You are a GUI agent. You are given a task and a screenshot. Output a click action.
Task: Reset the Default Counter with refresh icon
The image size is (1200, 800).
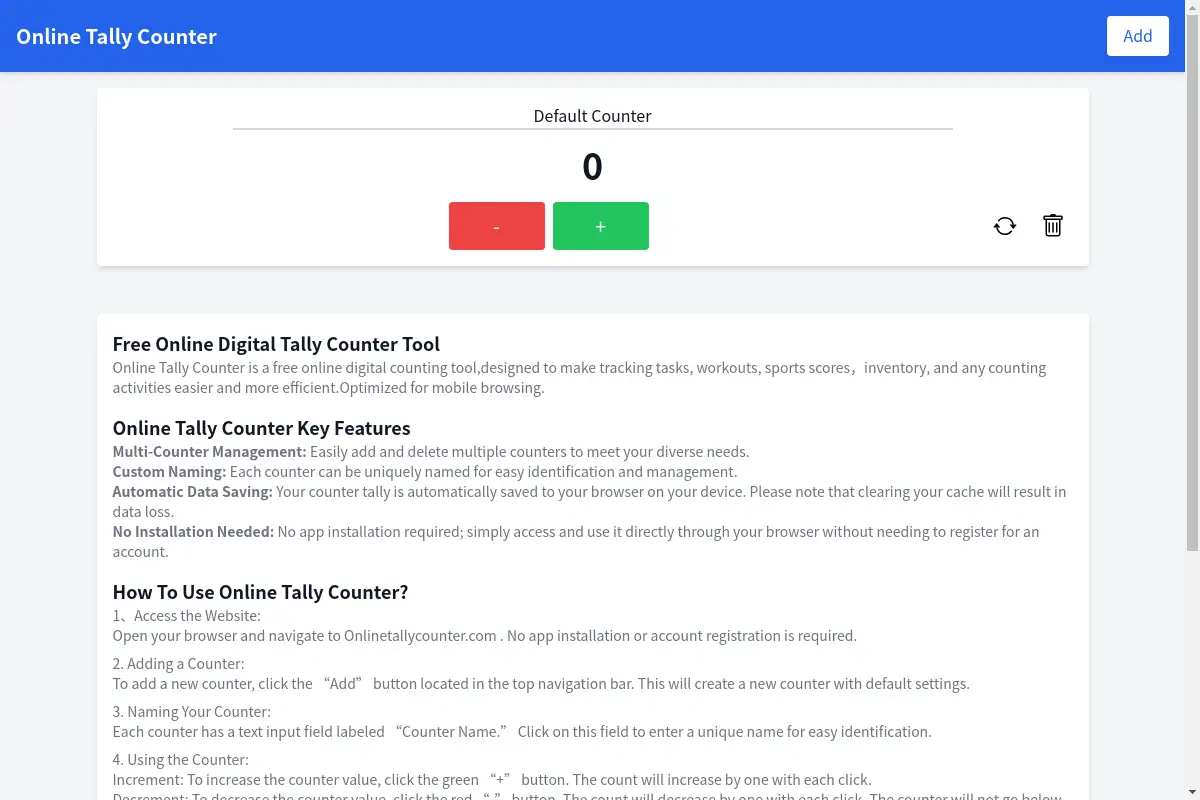click(1005, 226)
